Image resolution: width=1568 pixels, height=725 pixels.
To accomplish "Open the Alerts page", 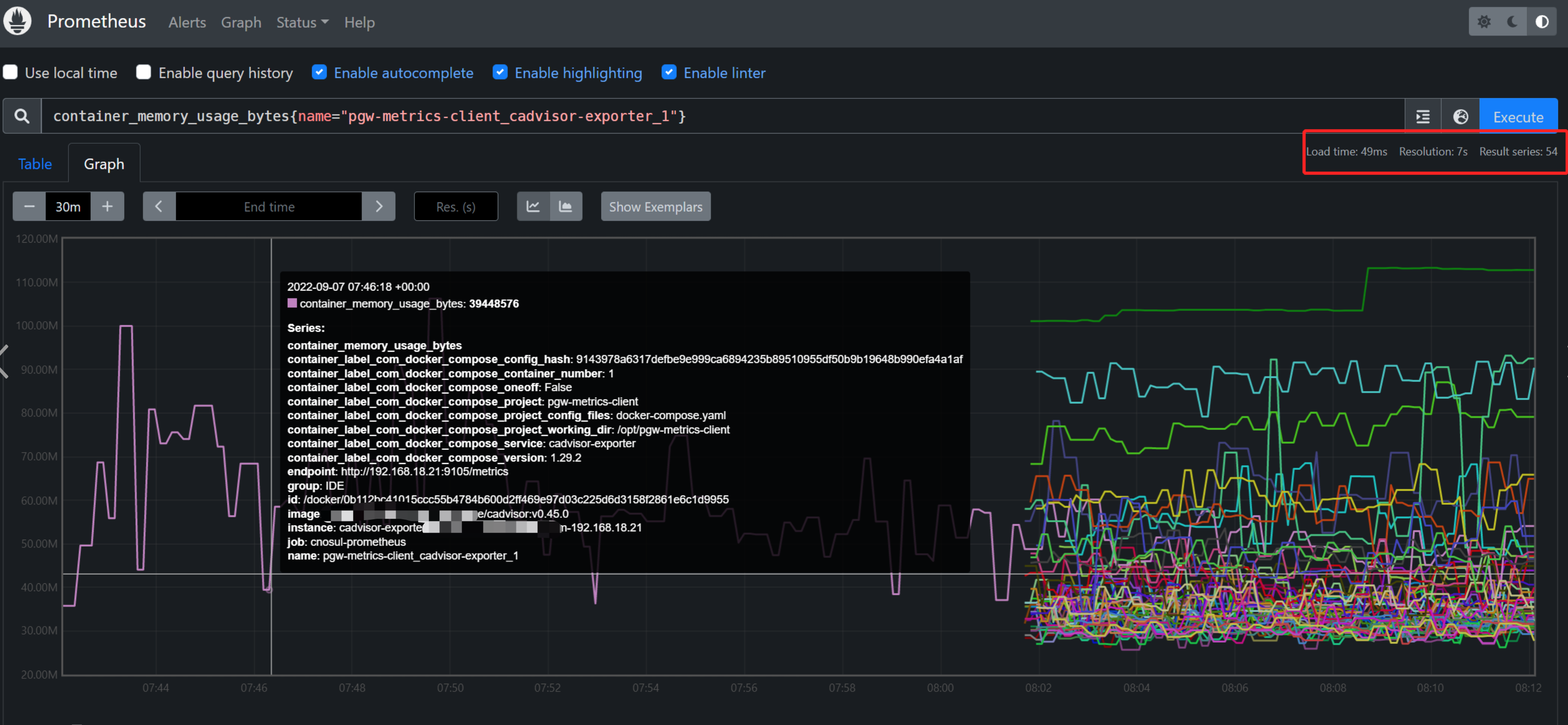I will click(187, 22).
